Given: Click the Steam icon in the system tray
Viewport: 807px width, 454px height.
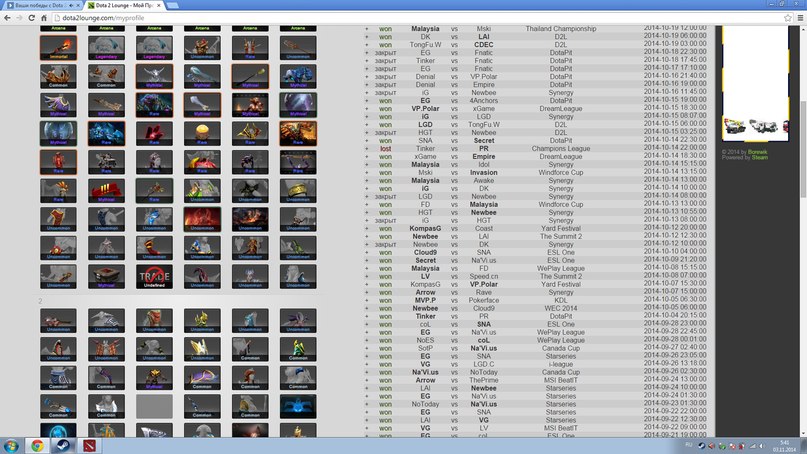Looking at the screenshot, I should 701,446.
